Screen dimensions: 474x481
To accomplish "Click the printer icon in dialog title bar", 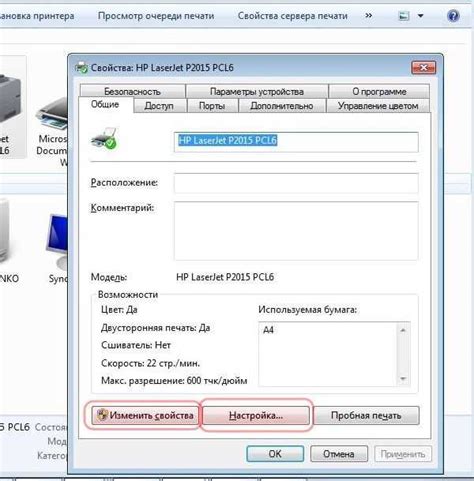I will pyautogui.click(x=81, y=68).
